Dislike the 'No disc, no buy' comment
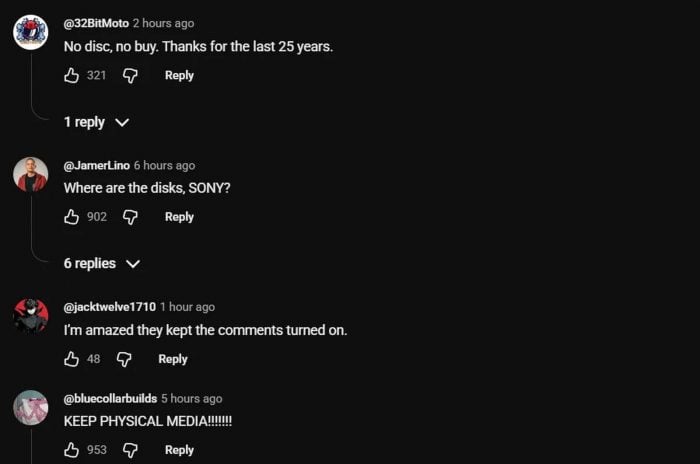The height and width of the screenshot is (464, 700). coord(130,75)
